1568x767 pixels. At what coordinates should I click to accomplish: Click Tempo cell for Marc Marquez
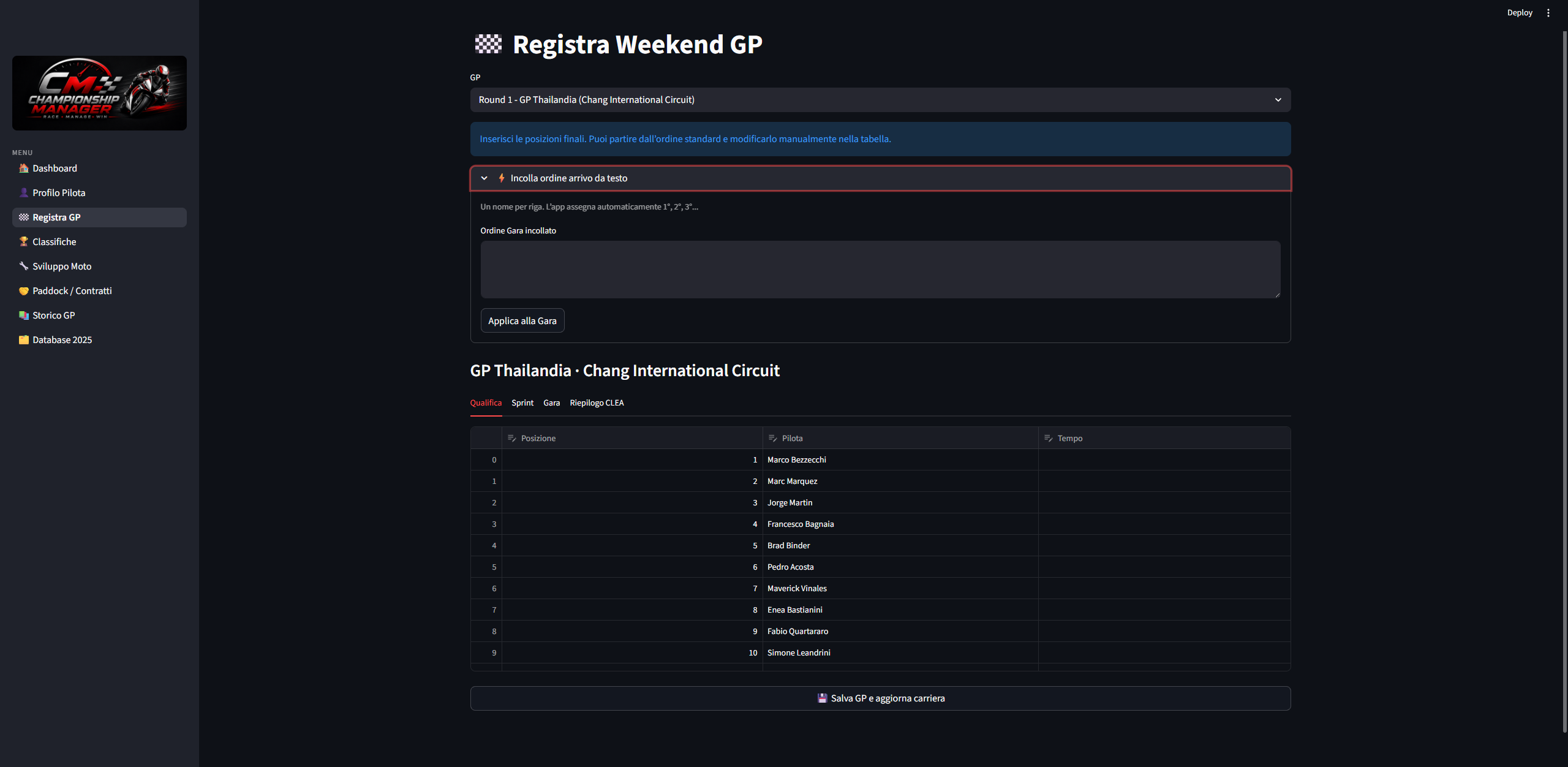pyautogui.click(x=1164, y=481)
